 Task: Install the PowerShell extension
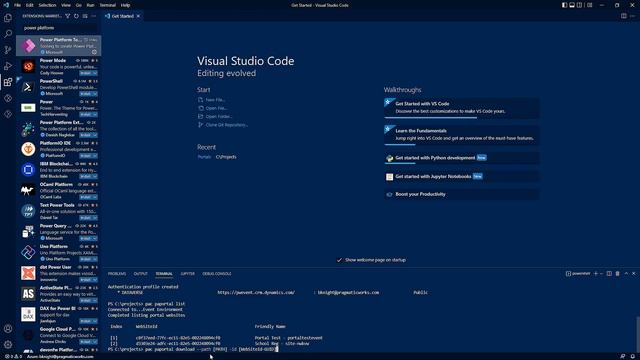click(x=85, y=94)
